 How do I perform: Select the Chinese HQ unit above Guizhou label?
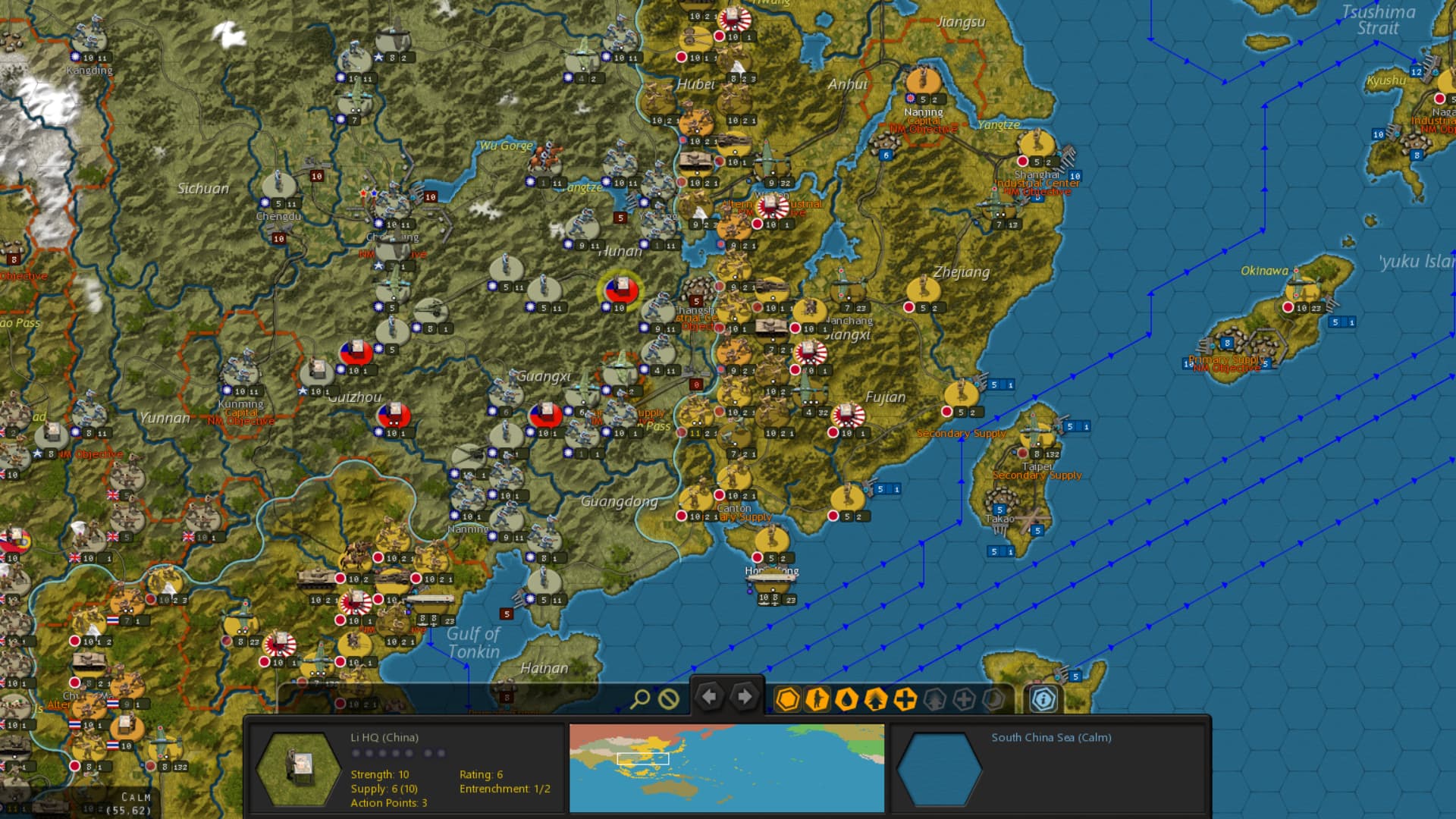tap(355, 353)
